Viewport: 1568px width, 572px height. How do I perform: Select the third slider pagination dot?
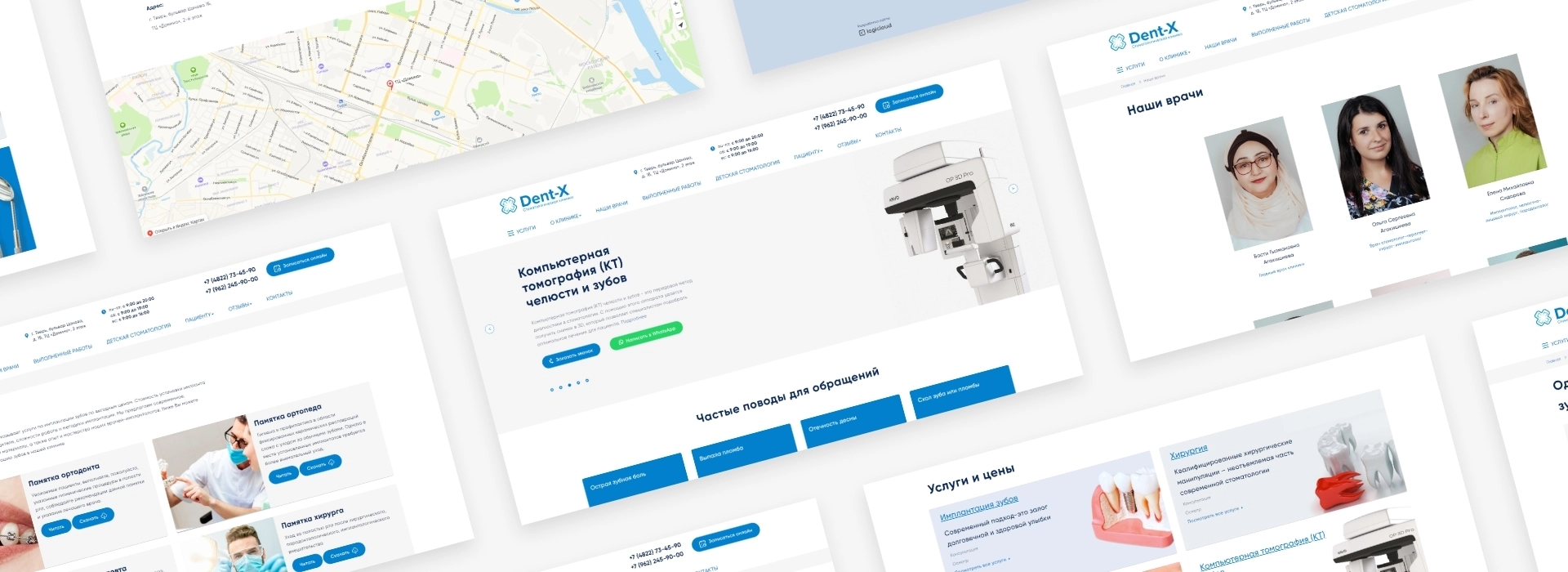(x=569, y=385)
